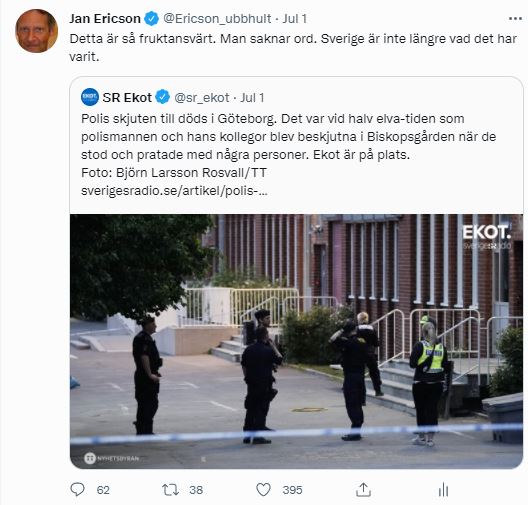
Task: Click the Jul 1 timestamp on Jan's tweet
Action: point(295,19)
